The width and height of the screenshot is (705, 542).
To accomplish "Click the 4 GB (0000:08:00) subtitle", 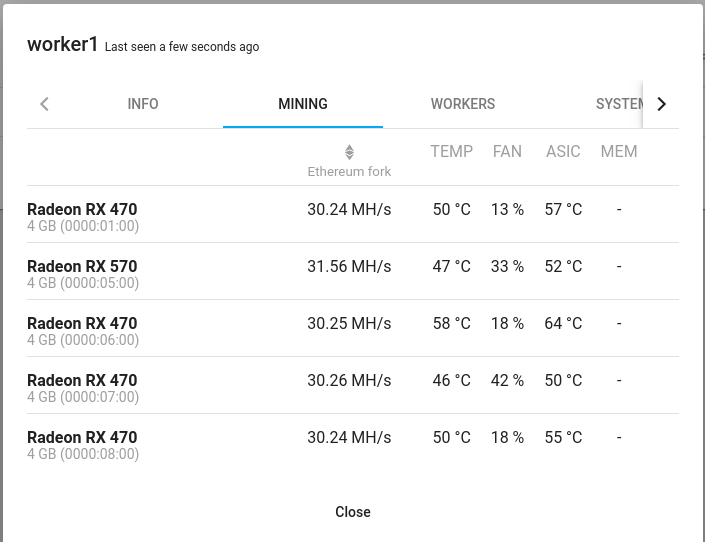I will click(x=83, y=454).
